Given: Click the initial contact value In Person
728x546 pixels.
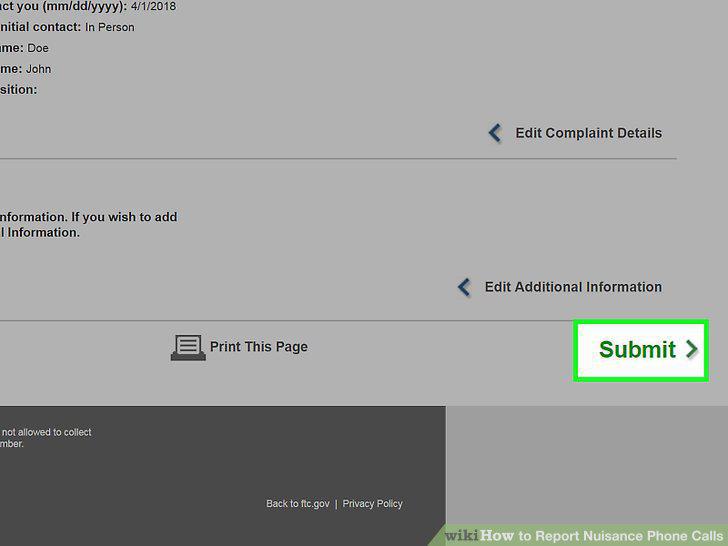Looking at the screenshot, I should click(110, 27).
